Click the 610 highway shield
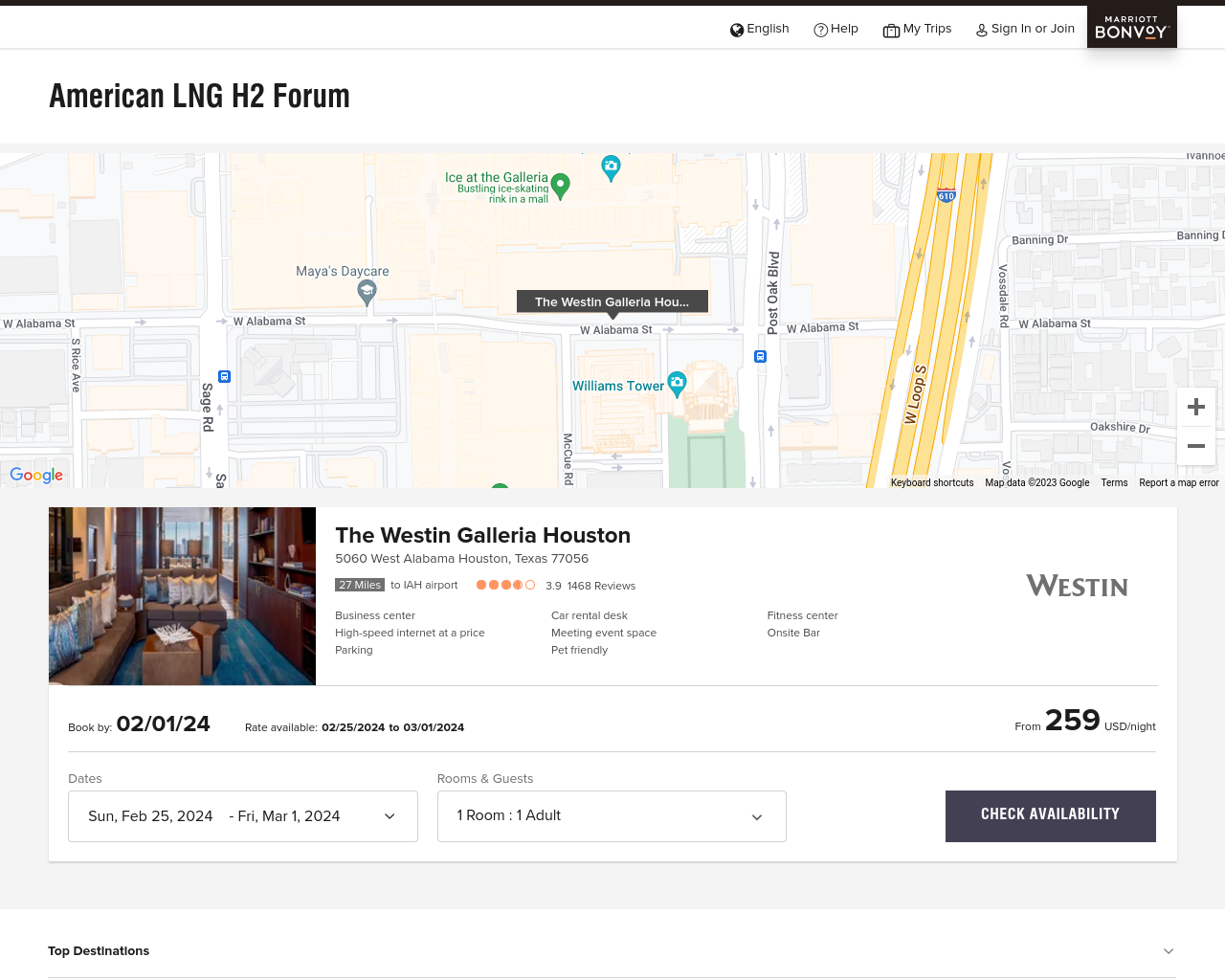The image size is (1225, 980). point(946,195)
